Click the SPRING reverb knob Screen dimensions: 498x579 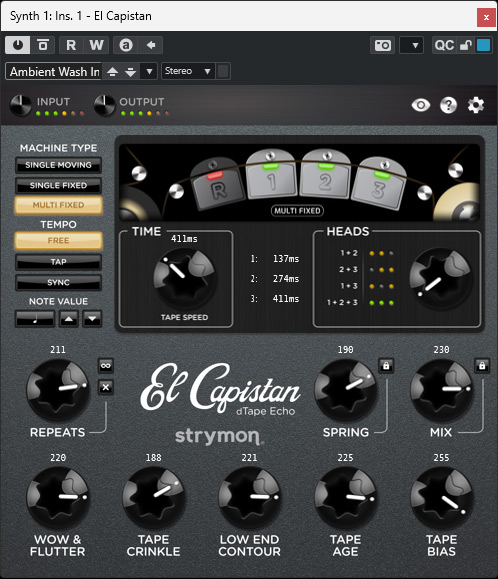tap(345, 390)
